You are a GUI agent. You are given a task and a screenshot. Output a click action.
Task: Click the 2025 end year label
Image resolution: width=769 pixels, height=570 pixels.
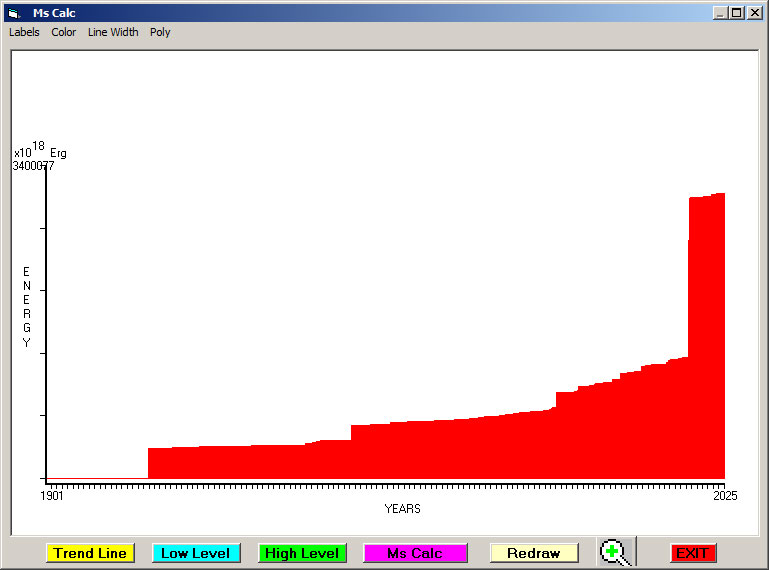pos(724,495)
